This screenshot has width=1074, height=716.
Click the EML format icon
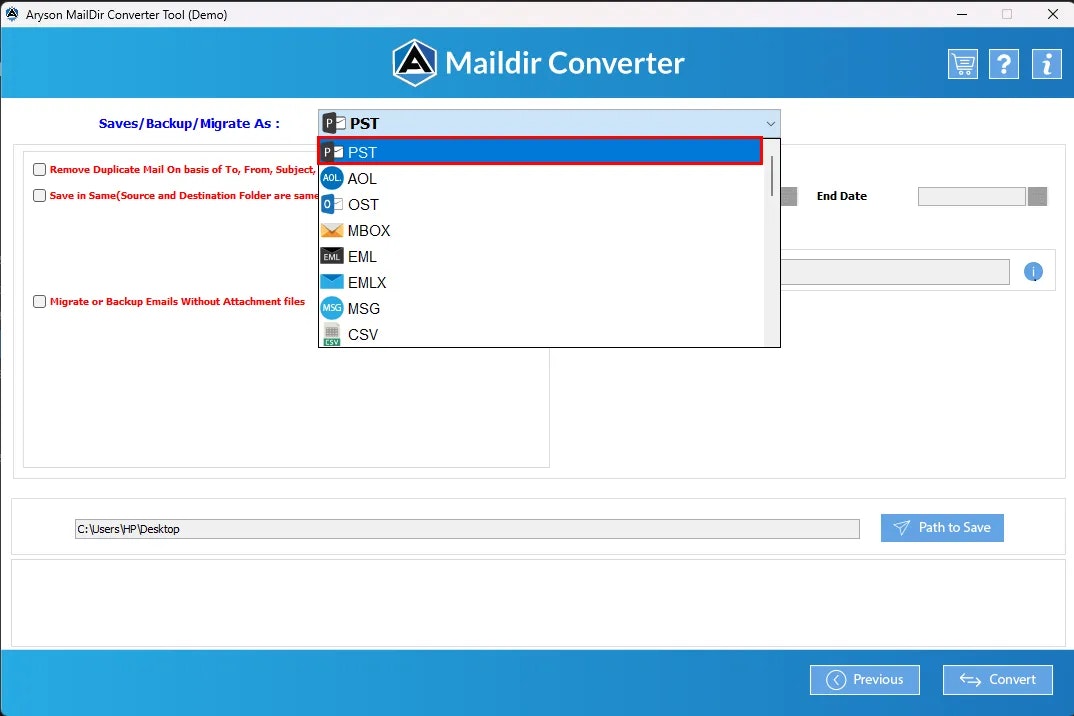(x=332, y=256)
